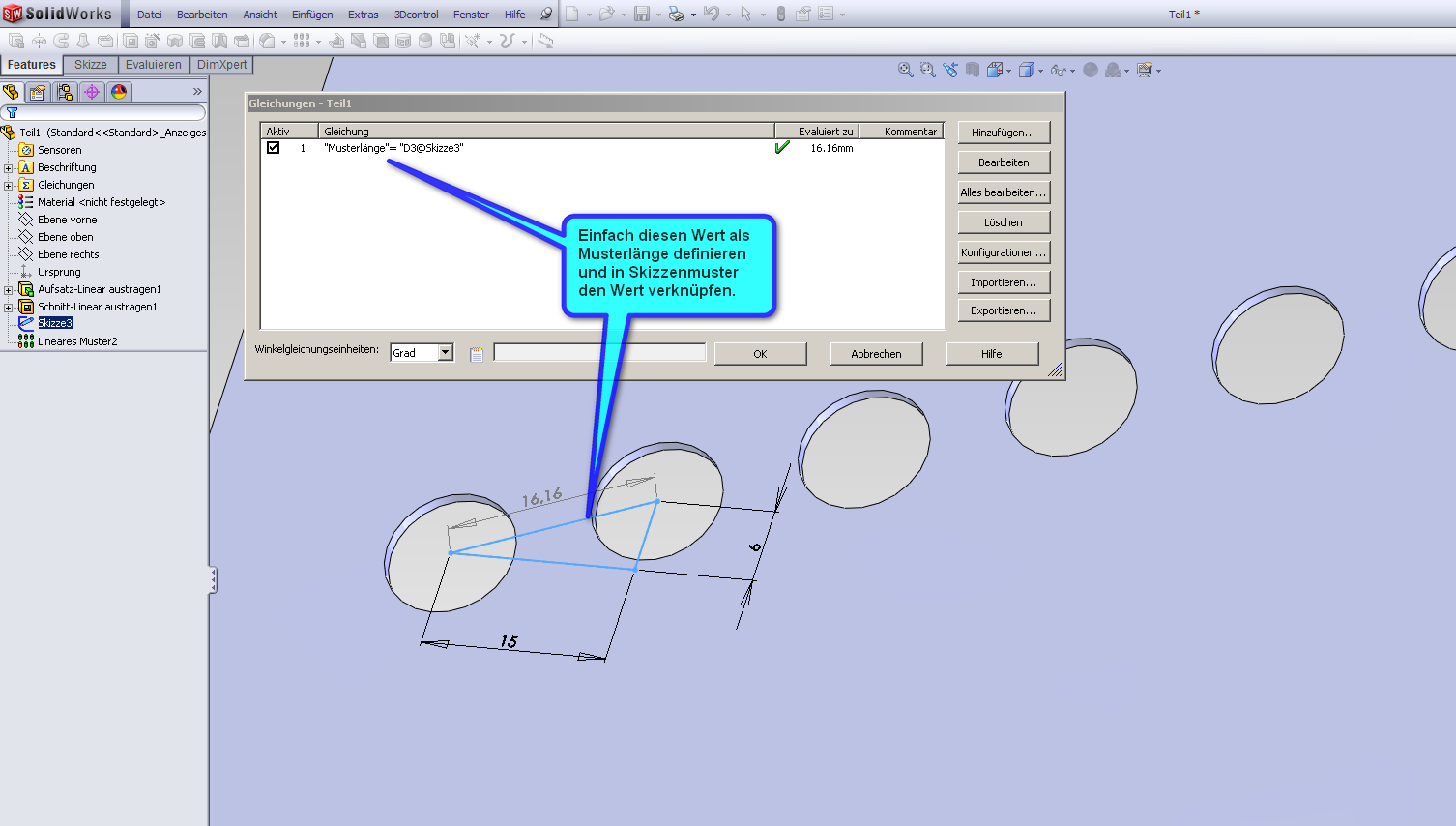Expand the Gleichungen tree node
Viewport: 1456px width, 826px height.
point(8,186)
